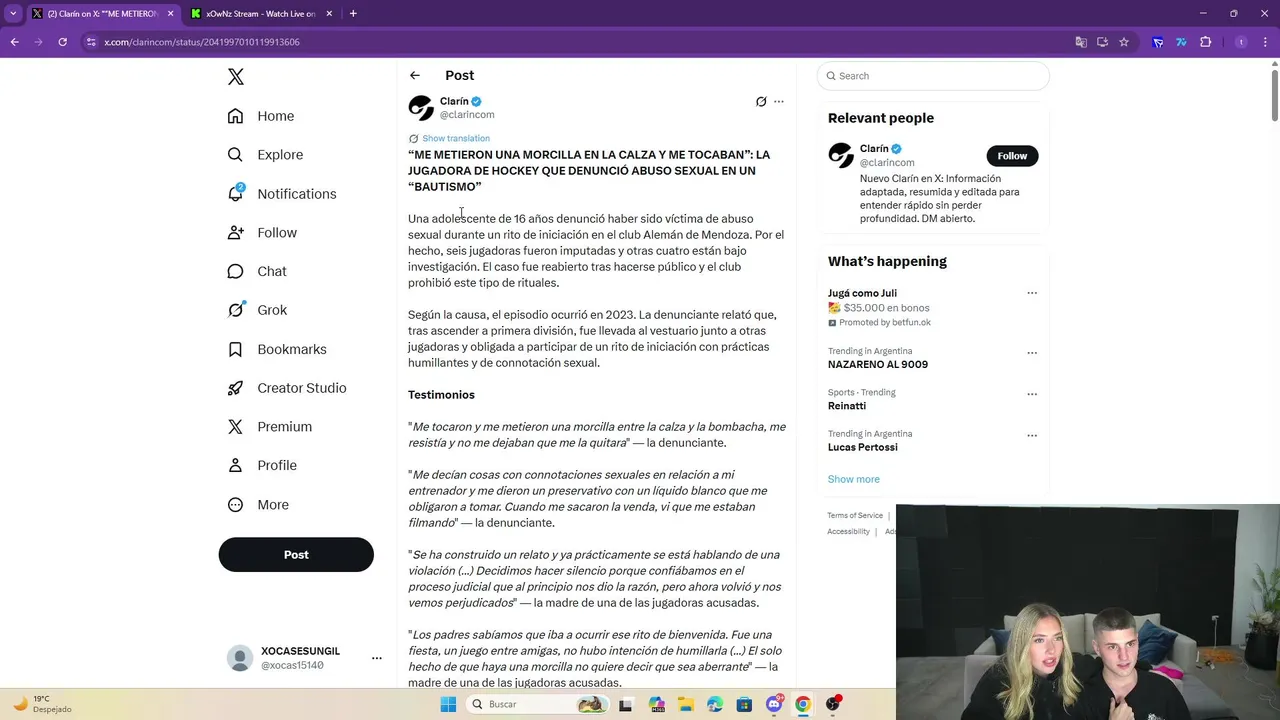
Task: Open the post's three-dot options menu
Action: (x=779, y=102)
